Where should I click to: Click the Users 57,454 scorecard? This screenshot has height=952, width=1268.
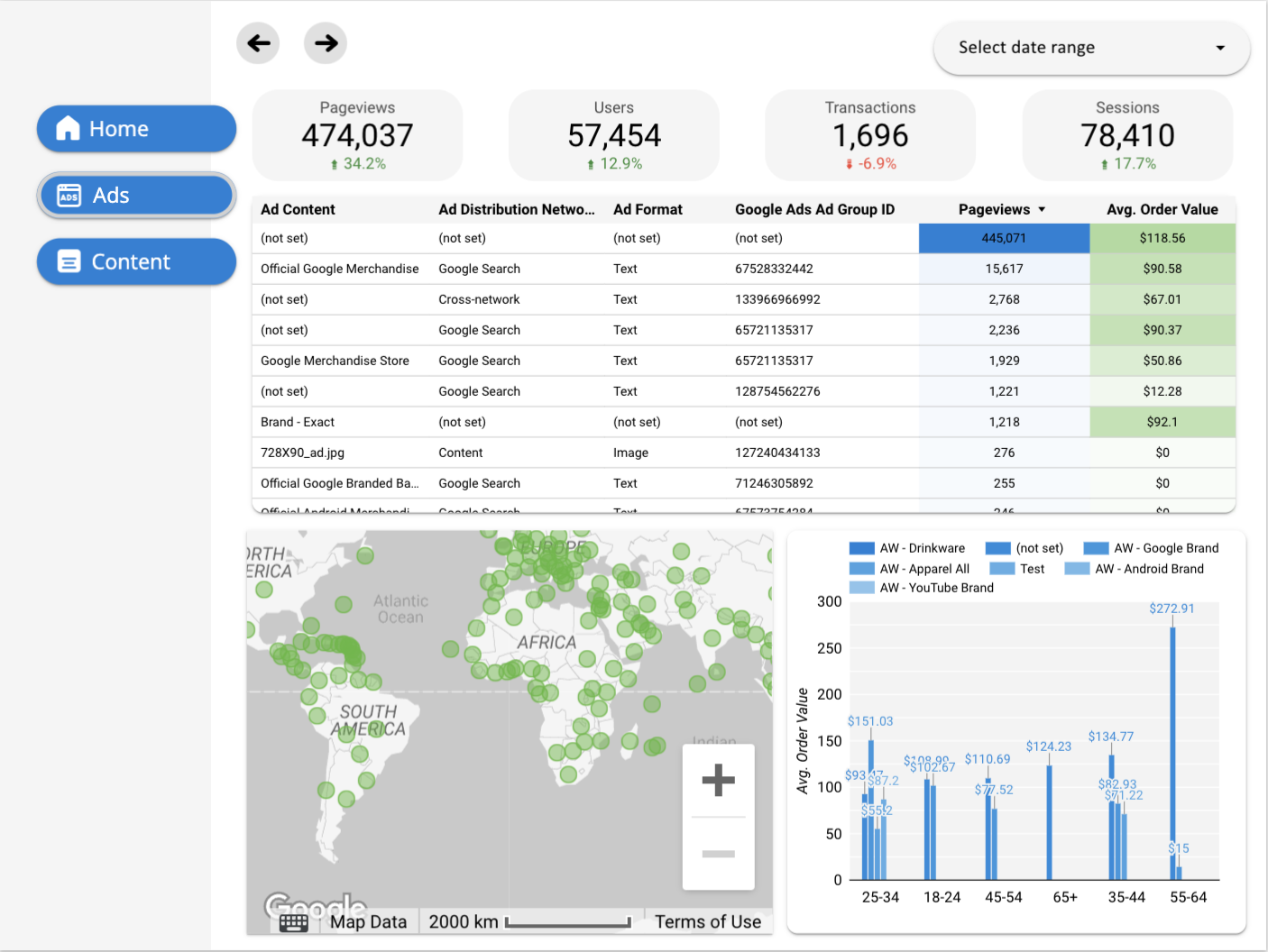click(x=614, y=135)
